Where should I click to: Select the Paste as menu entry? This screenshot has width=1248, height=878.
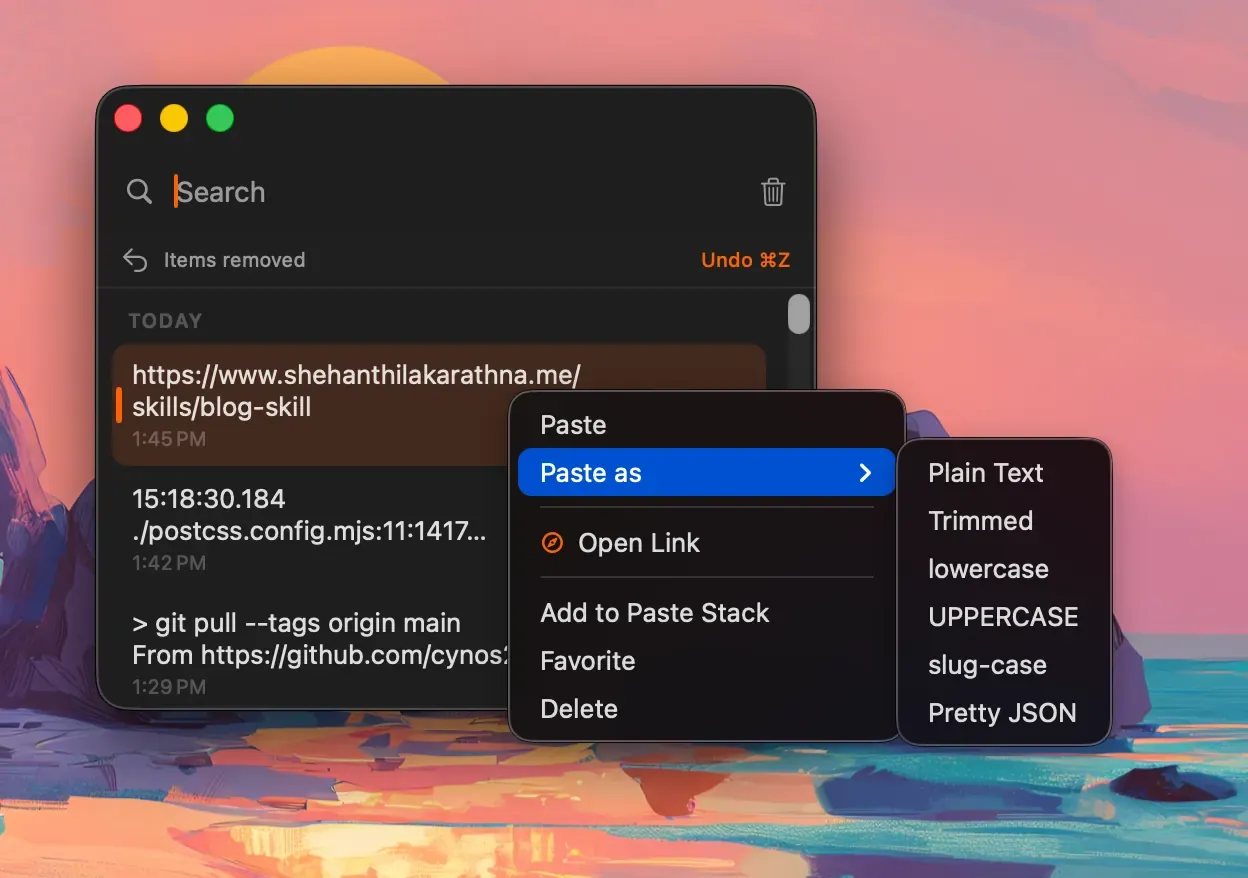pos(706,473)
